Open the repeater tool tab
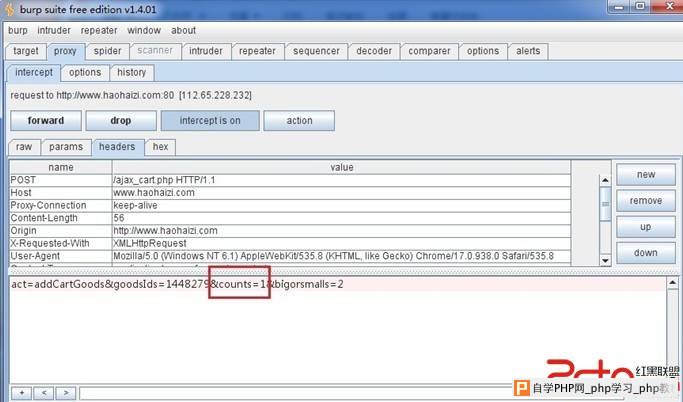 (257, 51)
